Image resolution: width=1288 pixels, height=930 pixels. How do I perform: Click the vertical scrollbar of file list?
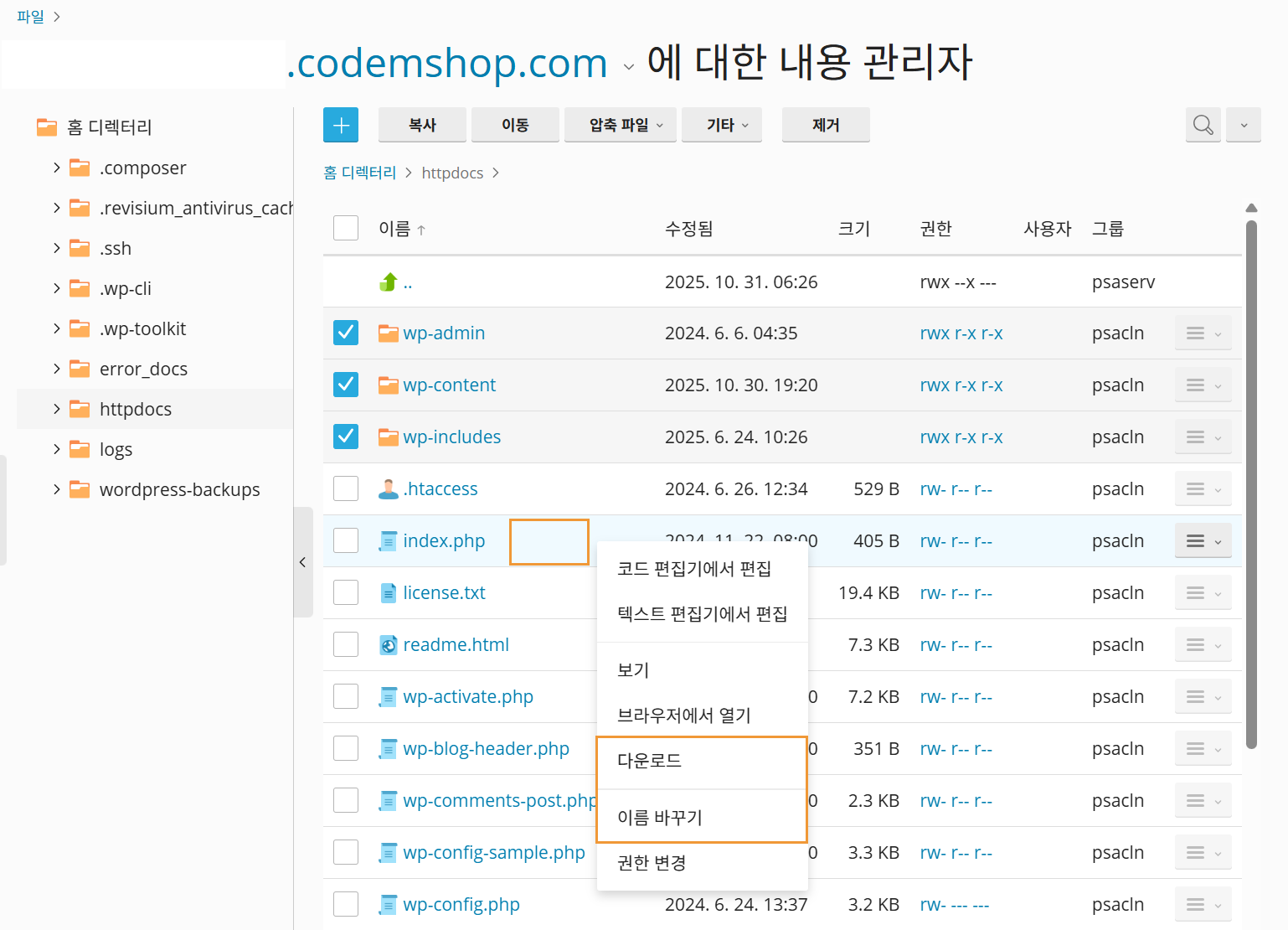coord(1251,486)
